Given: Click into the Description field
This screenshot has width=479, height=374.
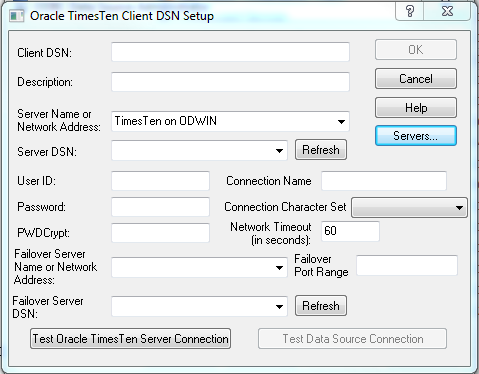Looking at the screenshot, I should [x=230, y=82].
